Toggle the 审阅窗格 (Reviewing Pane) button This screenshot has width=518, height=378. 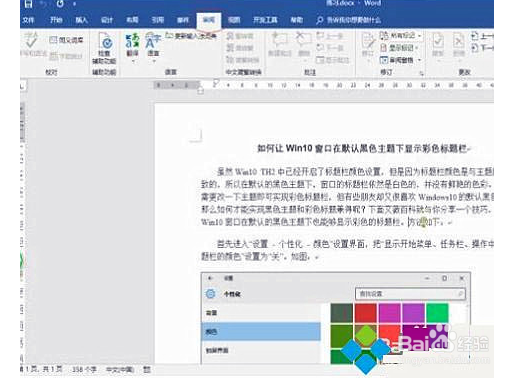pos(397,60)
